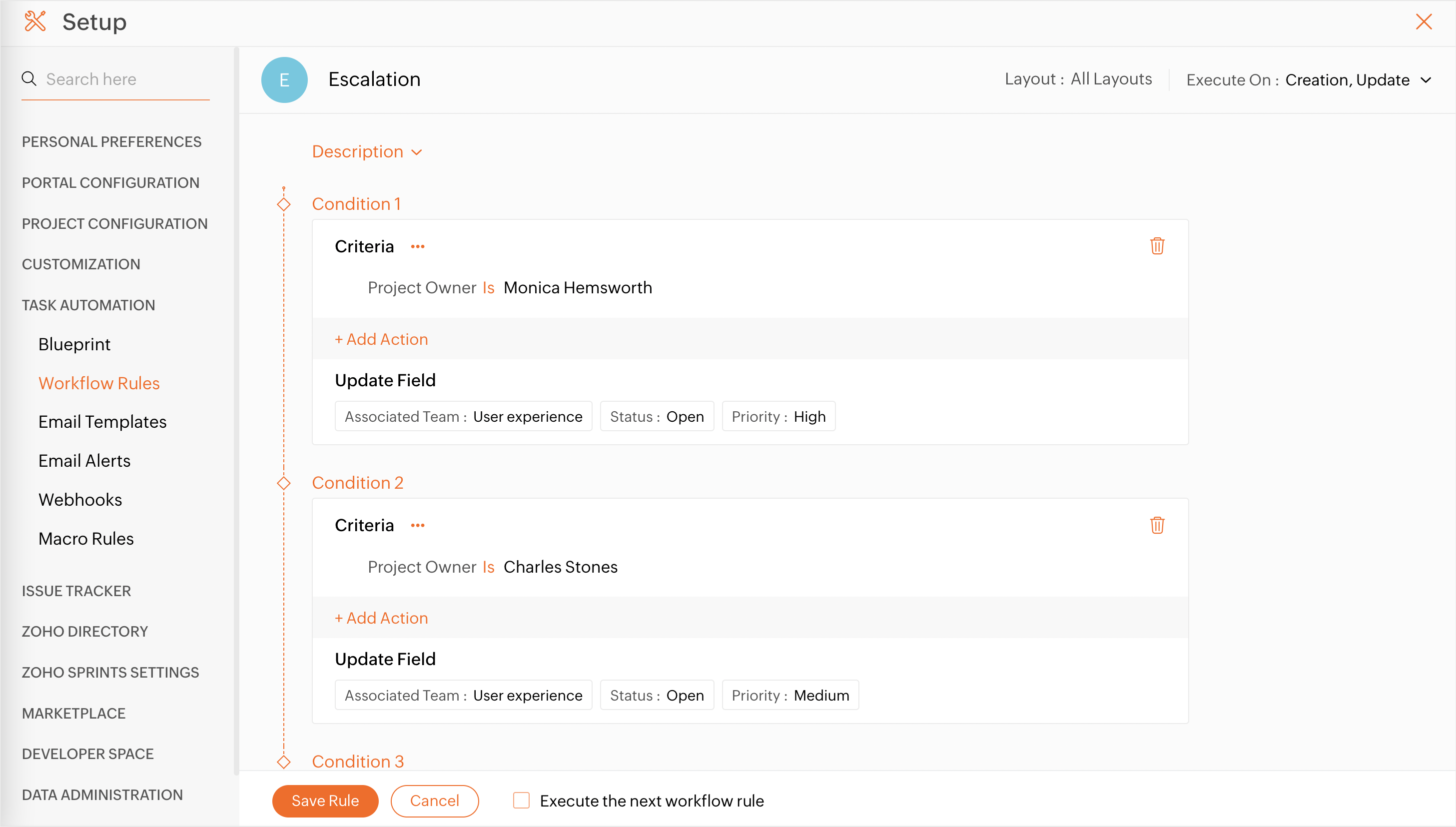
Task: Delete Condition 1 criteria with trash icon
Action: [1157, 246]
